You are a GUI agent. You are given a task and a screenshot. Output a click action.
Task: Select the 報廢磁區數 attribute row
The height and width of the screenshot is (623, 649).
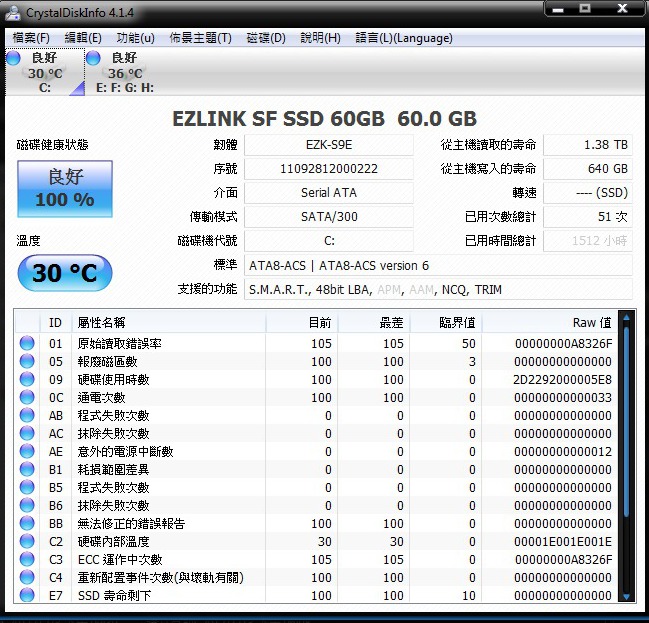(317, 361)
